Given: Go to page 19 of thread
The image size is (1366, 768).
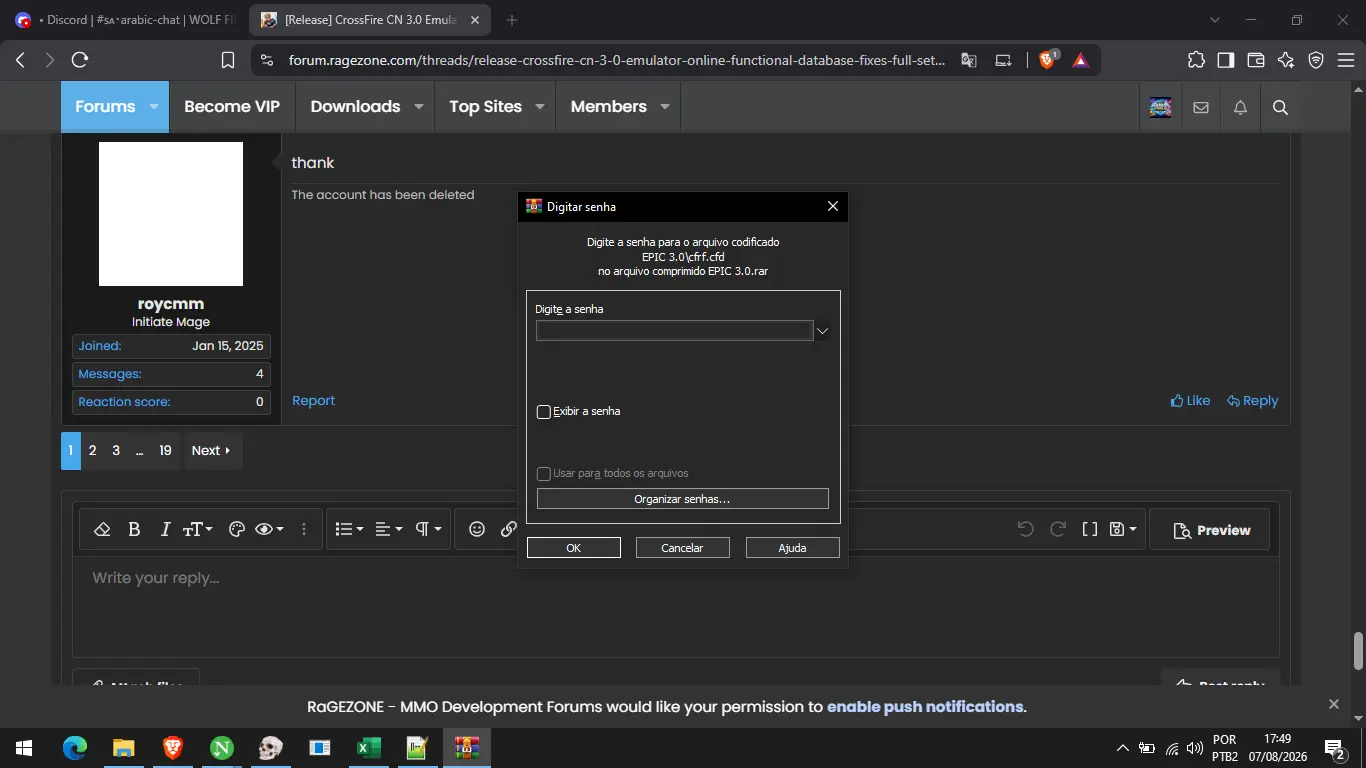Looking at the screenshot, I should 165,451.
